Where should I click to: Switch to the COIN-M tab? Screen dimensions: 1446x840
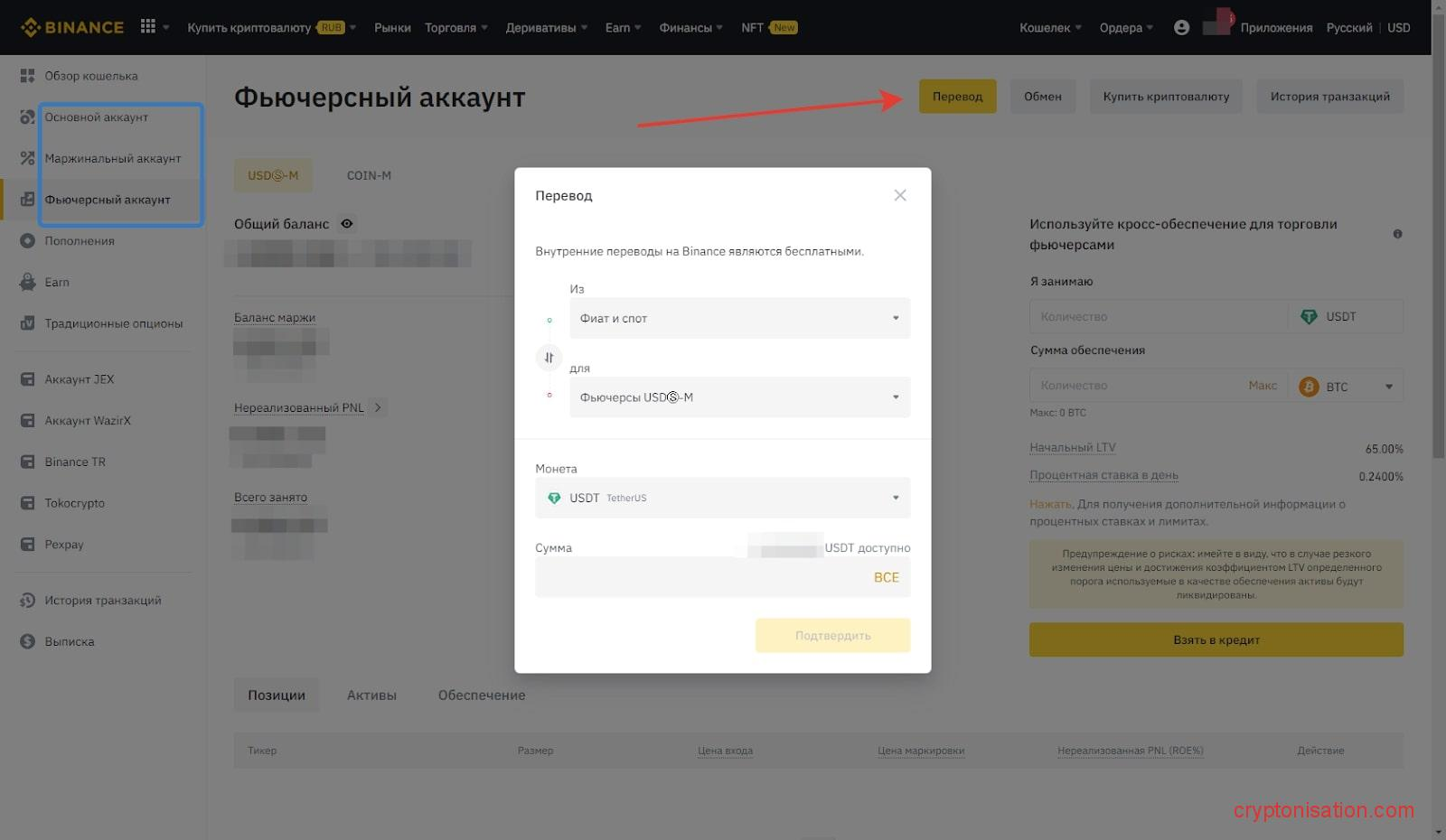368,175
